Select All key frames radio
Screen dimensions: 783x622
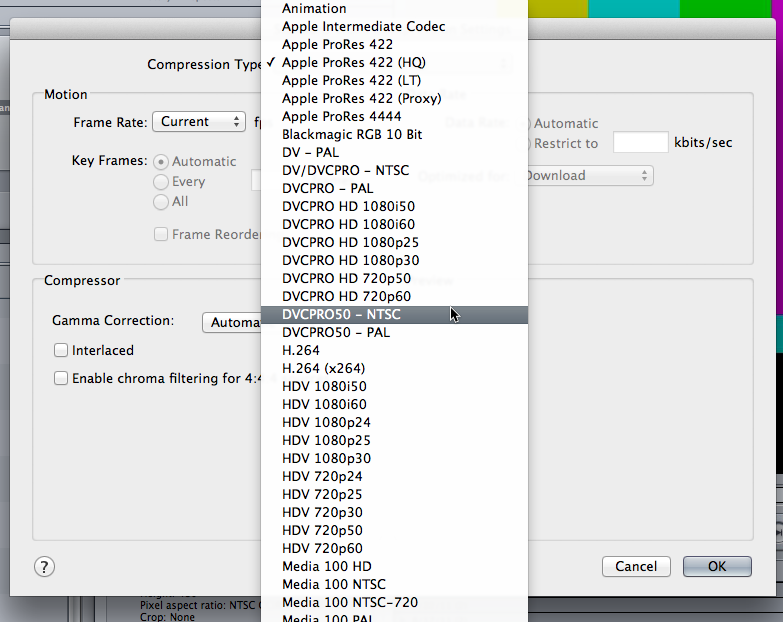point(161,202)
